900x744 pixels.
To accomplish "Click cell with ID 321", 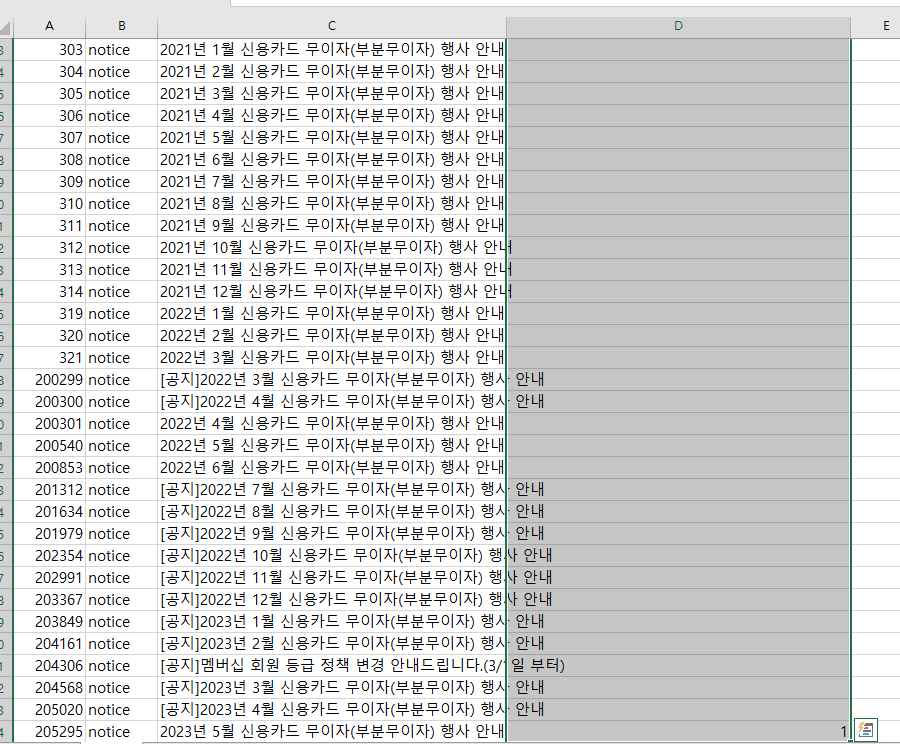I will (x=49, y=358).
